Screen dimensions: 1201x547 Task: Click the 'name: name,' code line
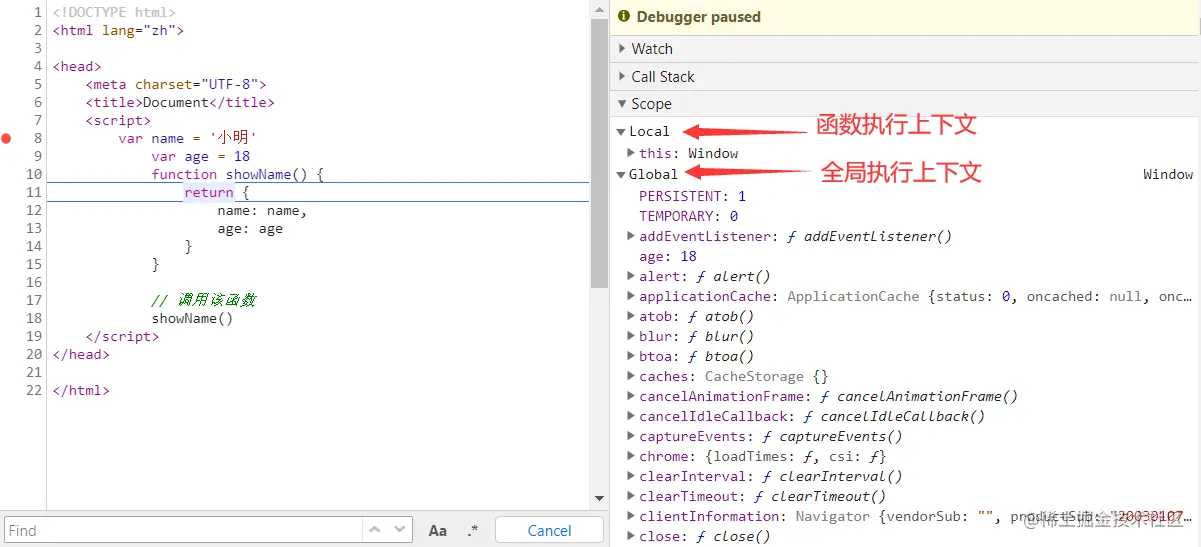pyautogui.click(x=262, y=210)
